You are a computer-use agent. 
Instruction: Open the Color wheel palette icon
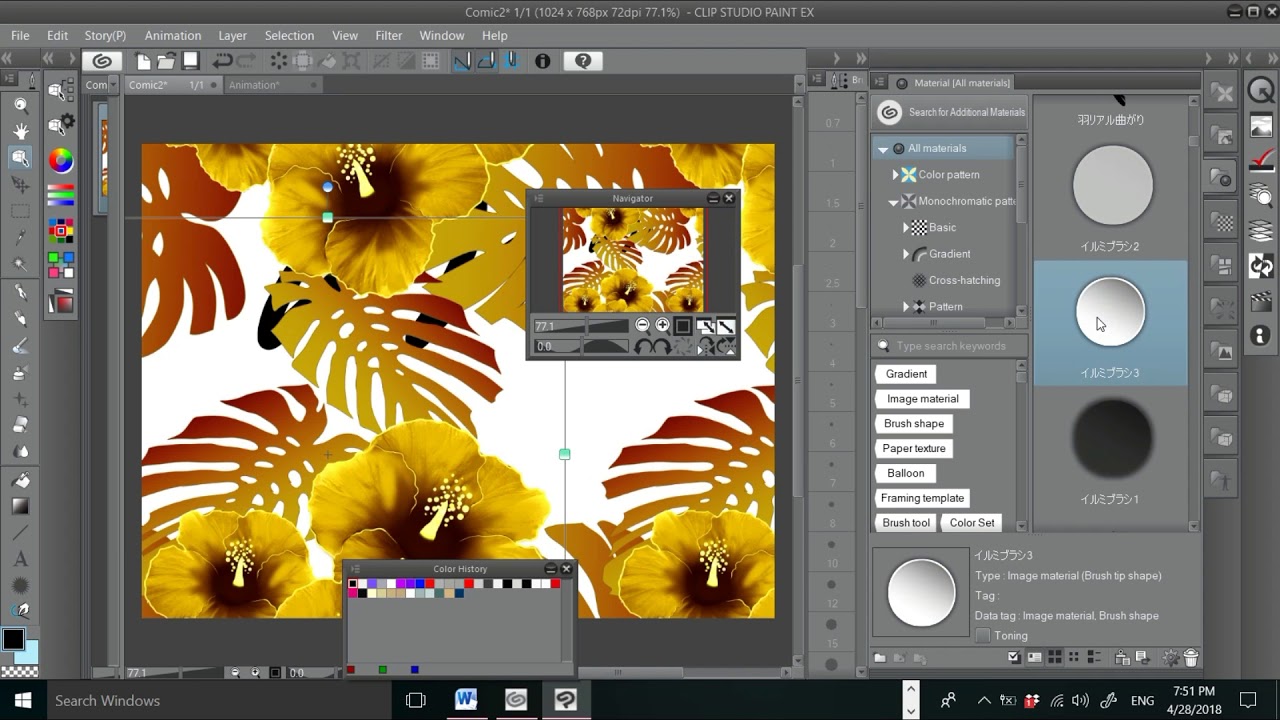pos(61,160)
